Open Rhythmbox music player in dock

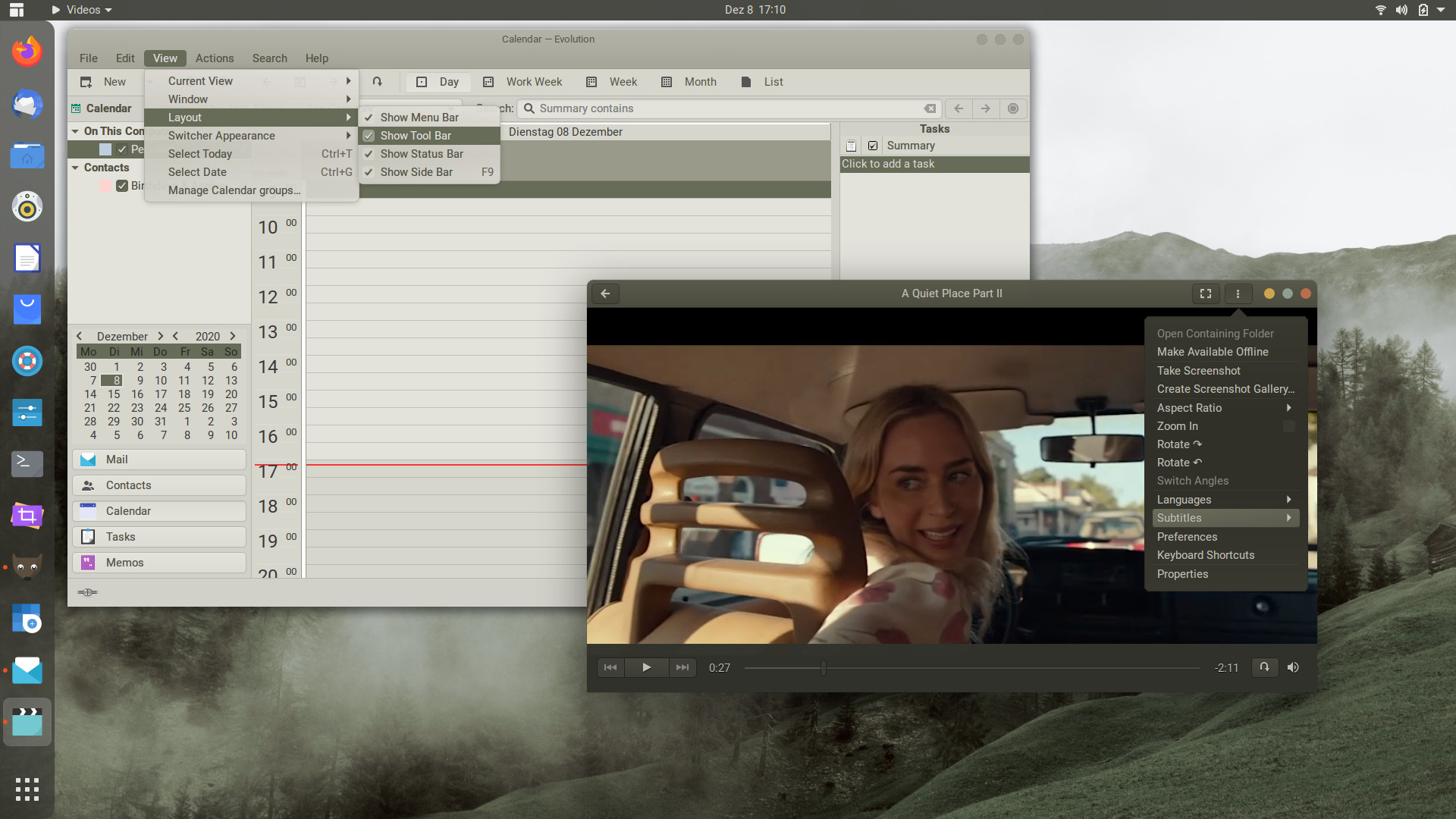(x=27, y=206)
